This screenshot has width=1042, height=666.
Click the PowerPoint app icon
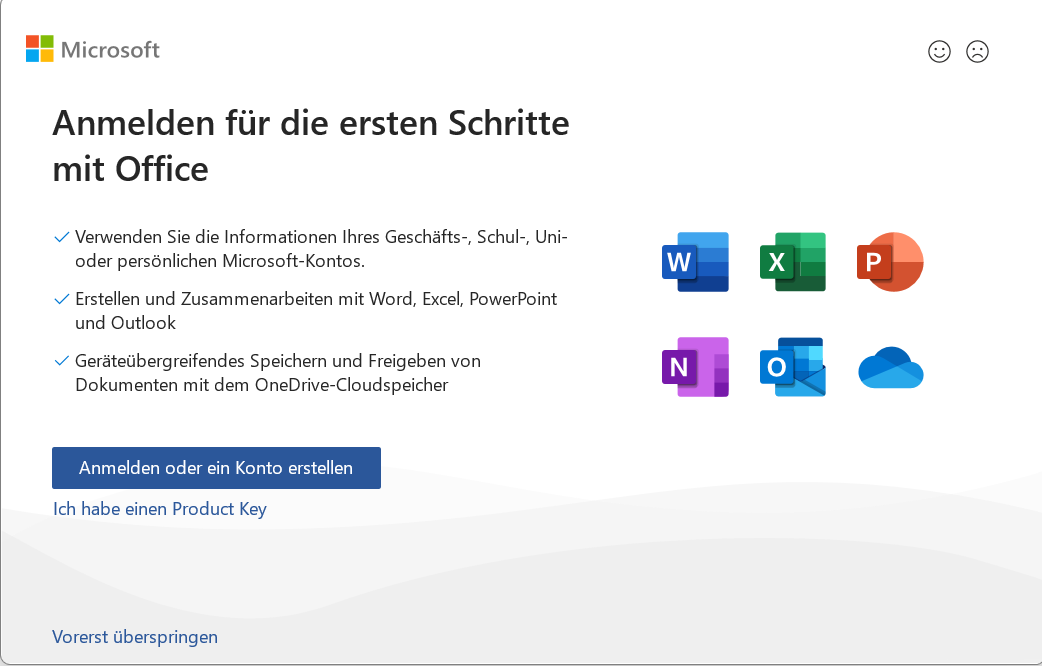tap(889, 262)
